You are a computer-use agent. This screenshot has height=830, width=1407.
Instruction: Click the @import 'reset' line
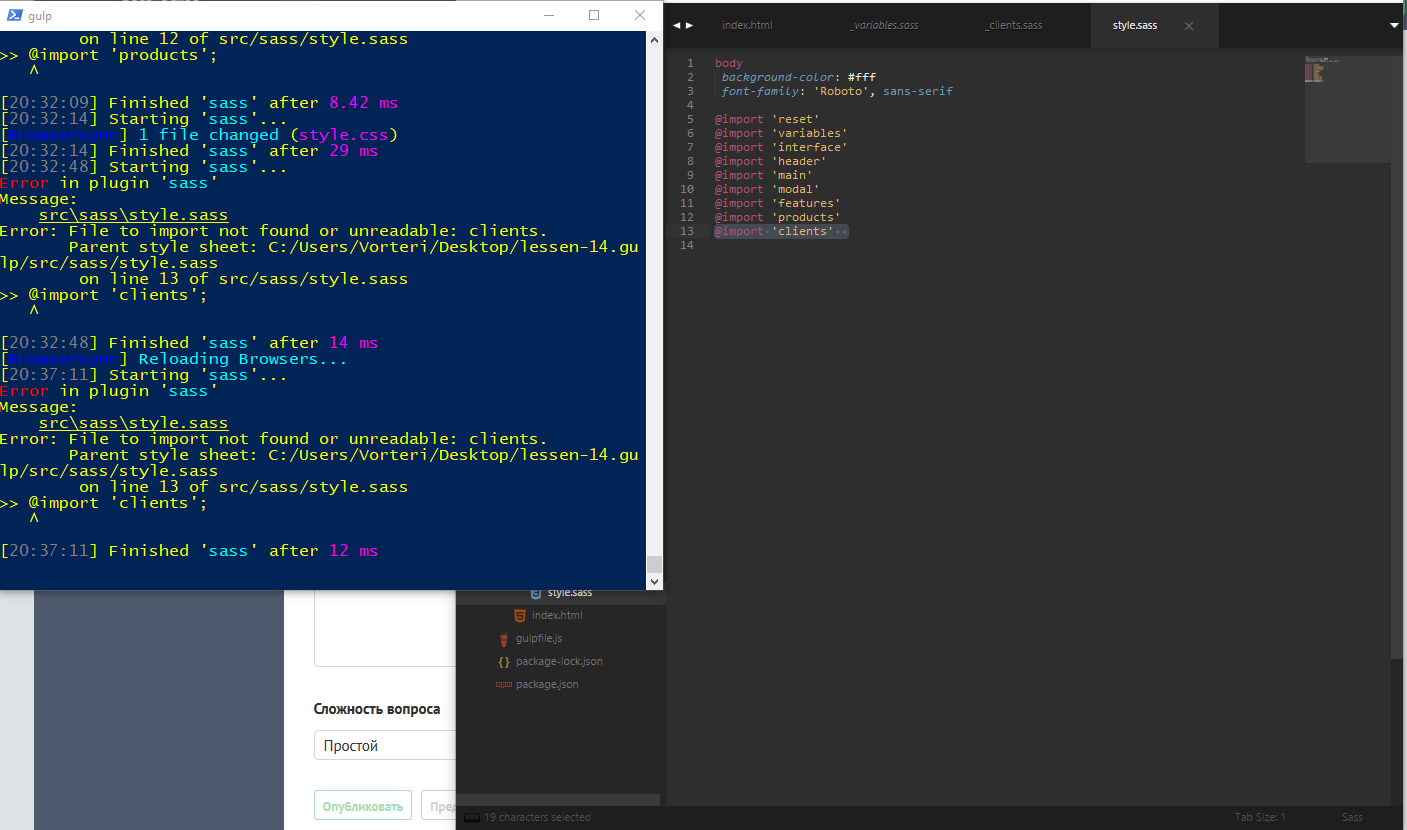pyautogui.click(x=767, y=119)
